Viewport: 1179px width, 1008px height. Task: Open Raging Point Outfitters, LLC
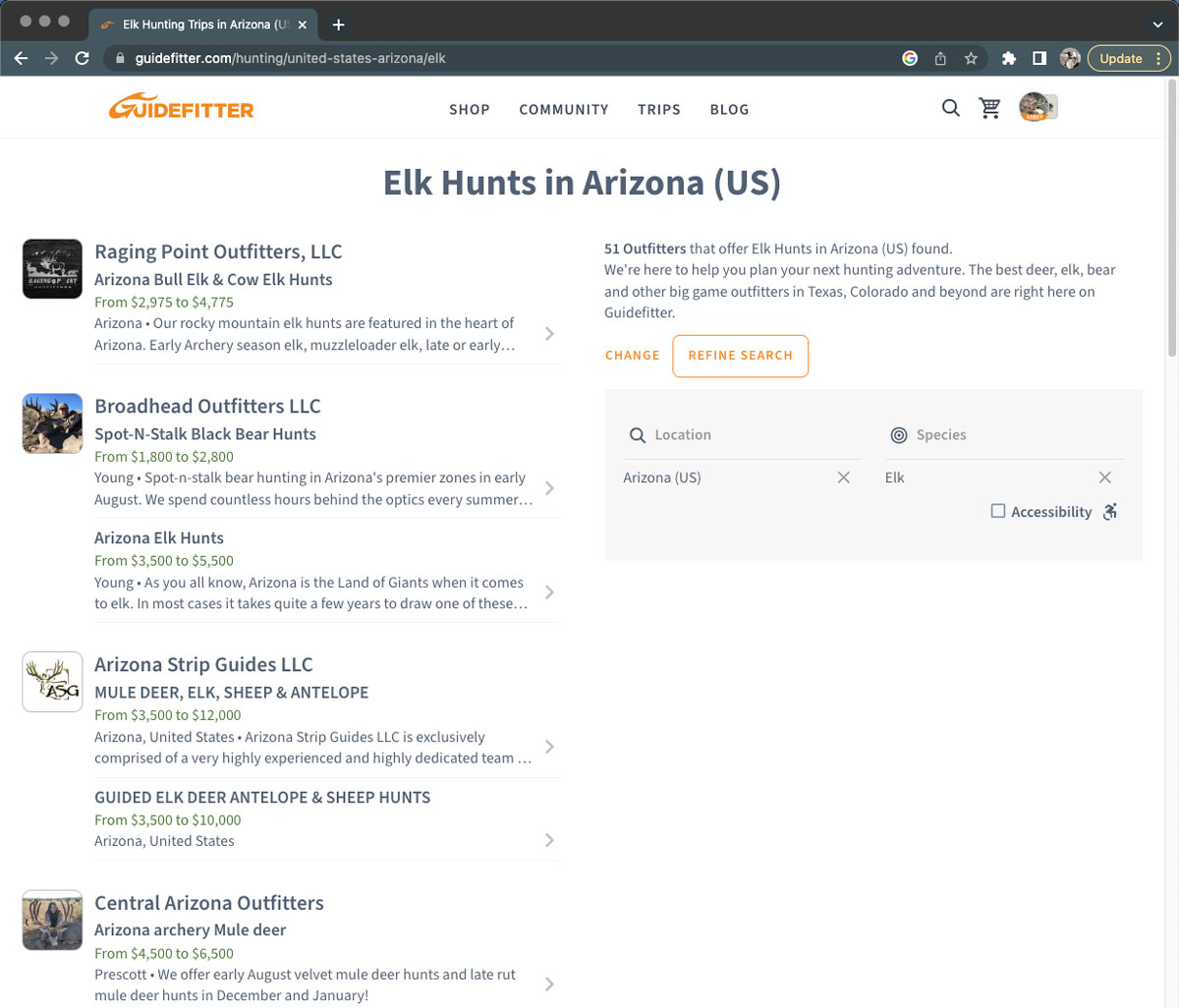[x=218, y=252]
